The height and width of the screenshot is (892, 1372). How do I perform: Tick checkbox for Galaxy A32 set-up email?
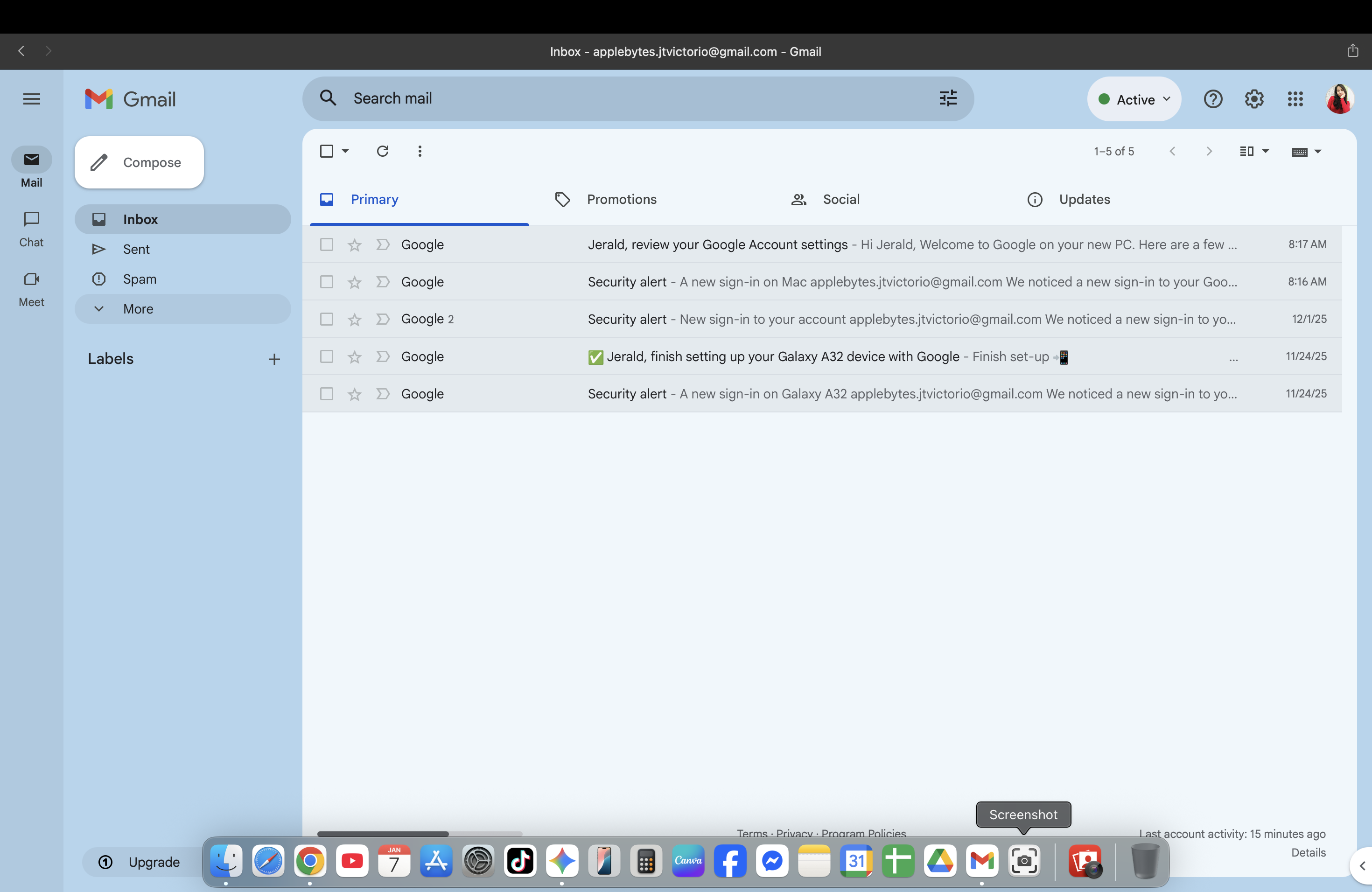[x=326, y=357]
